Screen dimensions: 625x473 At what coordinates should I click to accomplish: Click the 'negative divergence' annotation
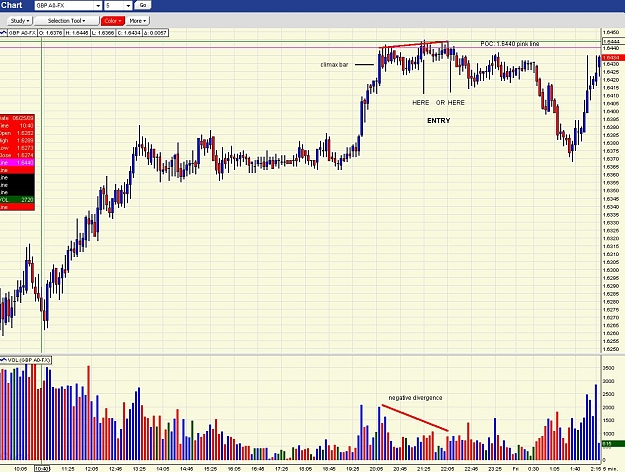(x=415, y=398)
